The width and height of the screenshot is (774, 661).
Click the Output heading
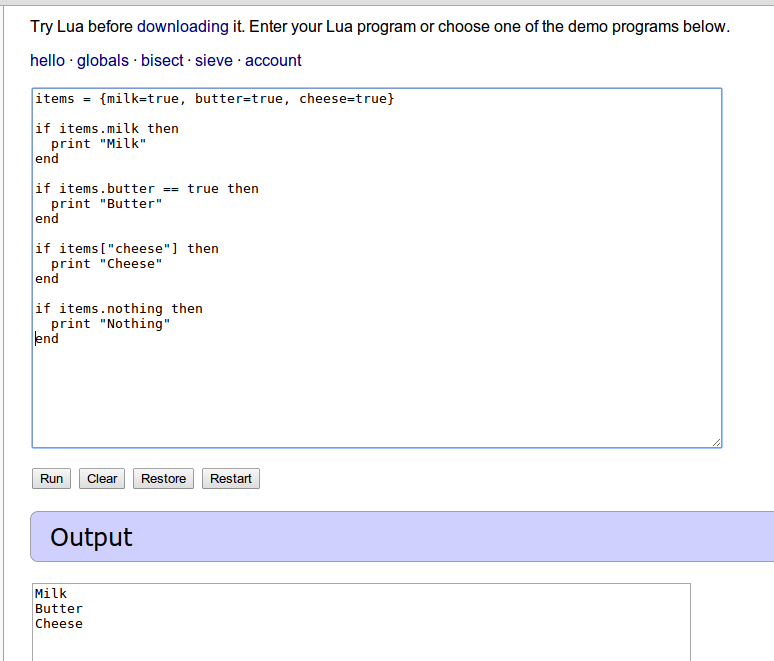(x=91, y=537)
